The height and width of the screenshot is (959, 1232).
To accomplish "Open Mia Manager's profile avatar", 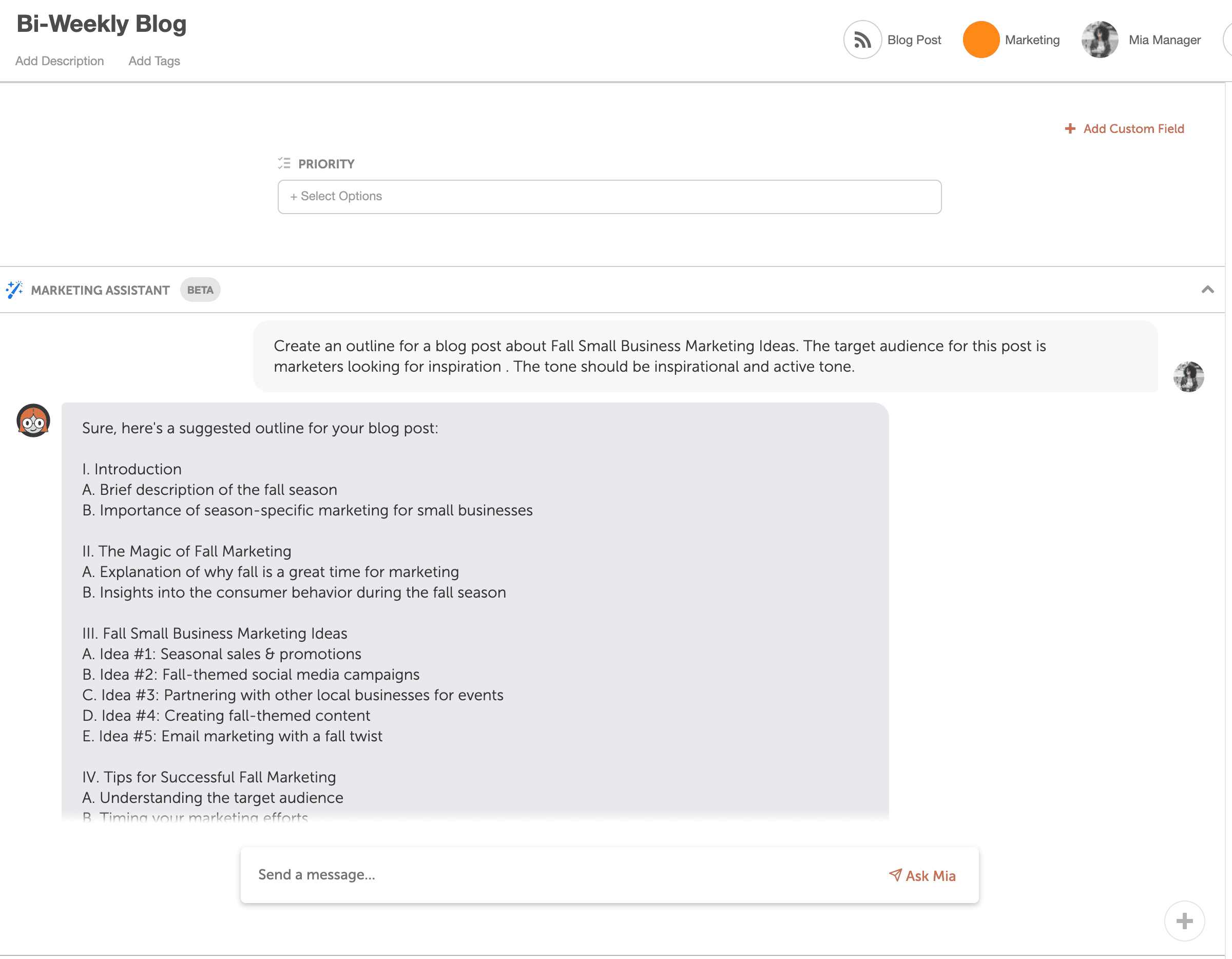I will click(1100, 40).
